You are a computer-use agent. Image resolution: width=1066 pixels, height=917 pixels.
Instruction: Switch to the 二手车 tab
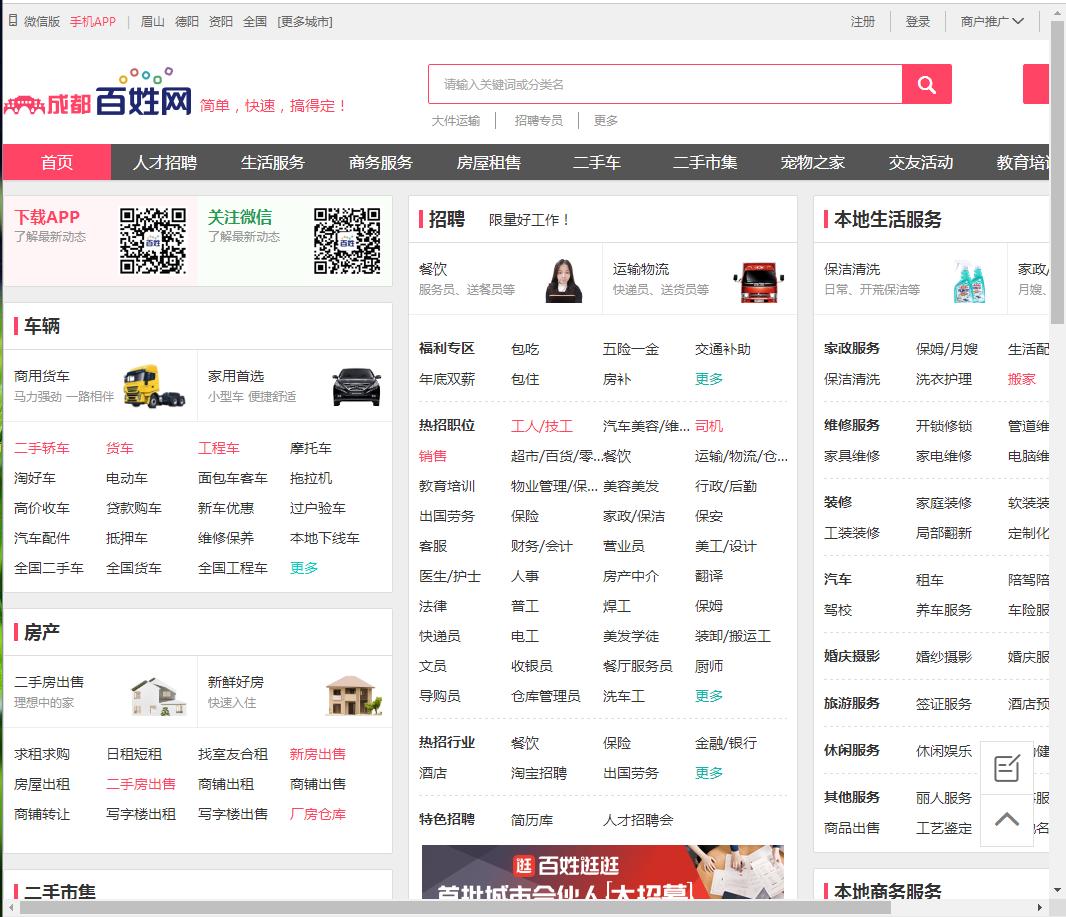(x=597, y=162)
